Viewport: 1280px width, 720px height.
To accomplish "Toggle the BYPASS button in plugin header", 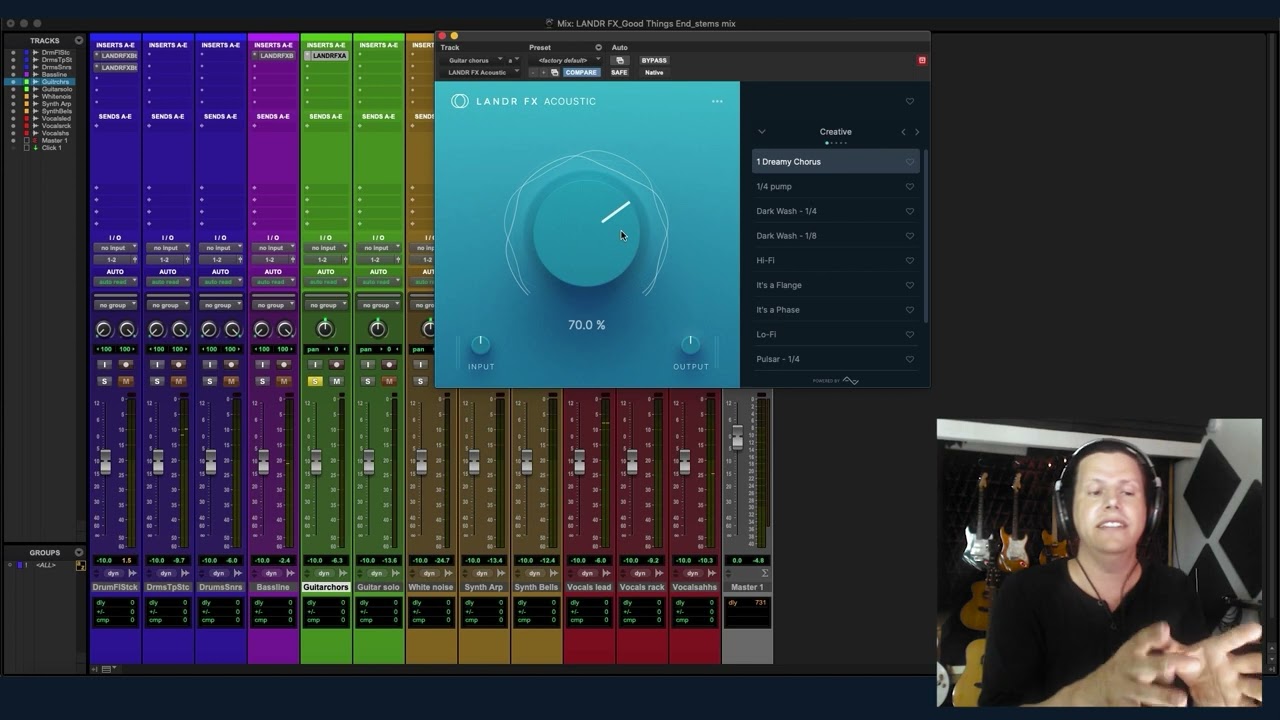I will 654,60.
